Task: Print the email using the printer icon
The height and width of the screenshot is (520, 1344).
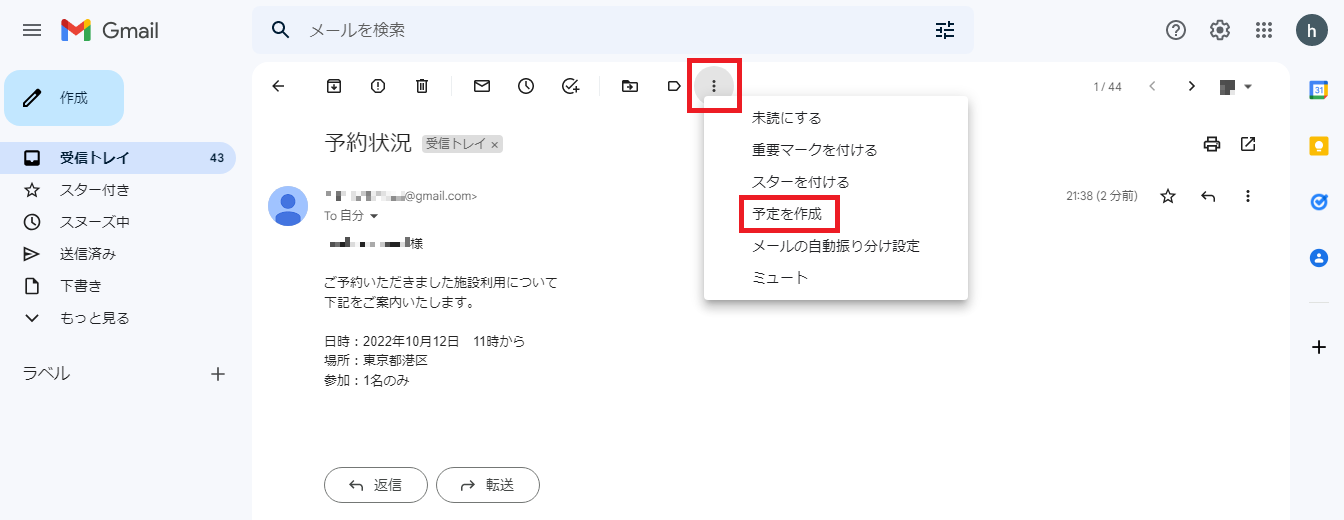Action: click(1212, 144)
